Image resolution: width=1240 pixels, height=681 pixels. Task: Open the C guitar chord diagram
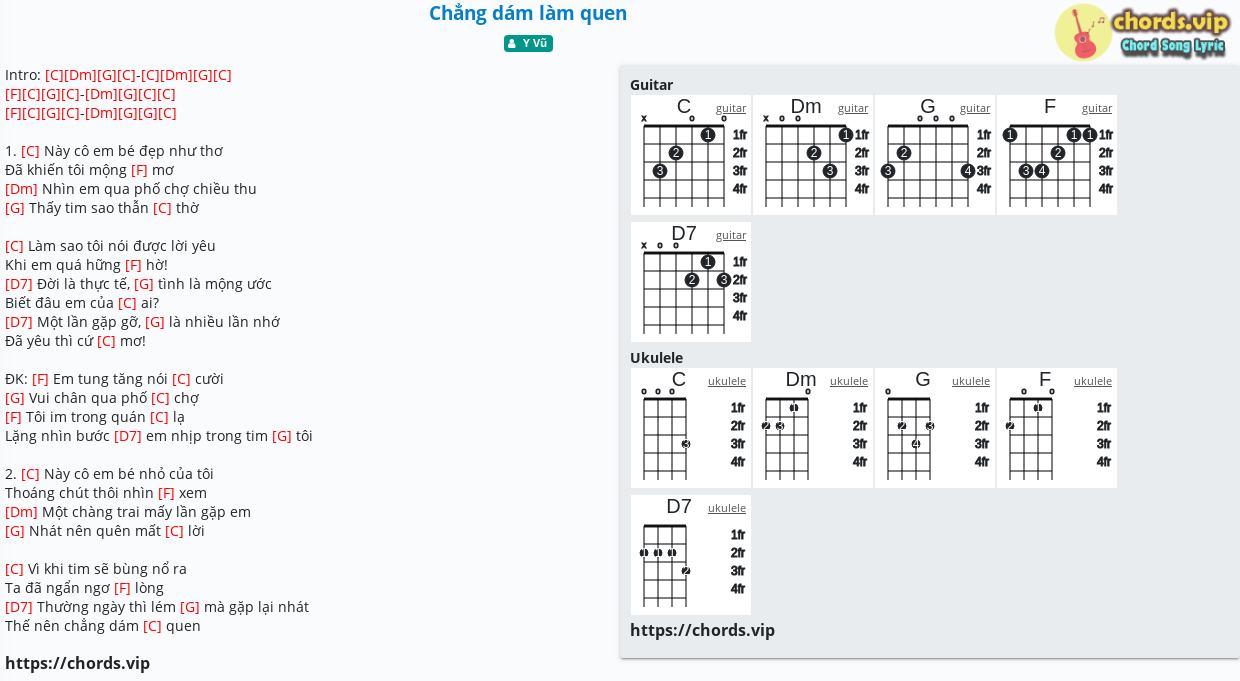click(691, 155)
